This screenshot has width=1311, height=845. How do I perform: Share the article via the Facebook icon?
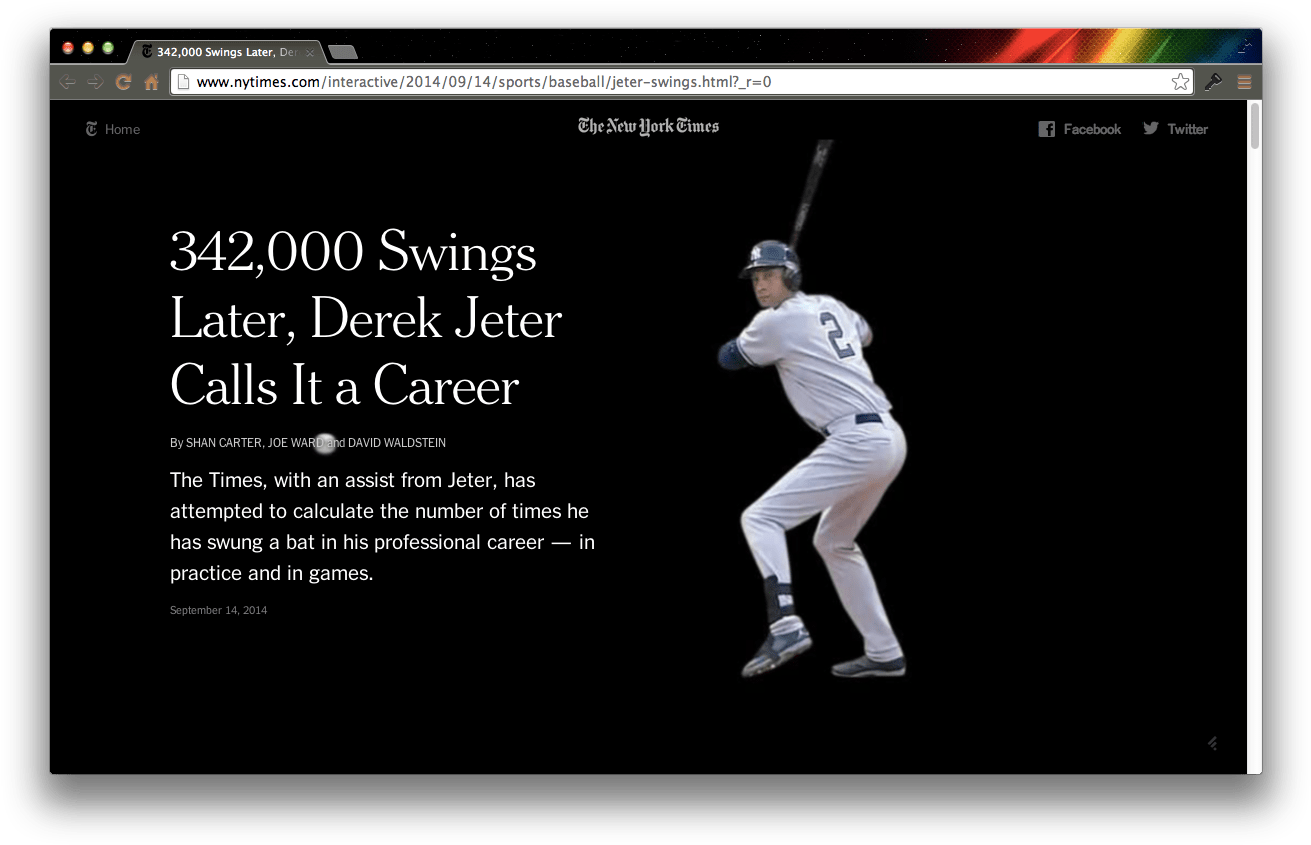(1046, 129)
